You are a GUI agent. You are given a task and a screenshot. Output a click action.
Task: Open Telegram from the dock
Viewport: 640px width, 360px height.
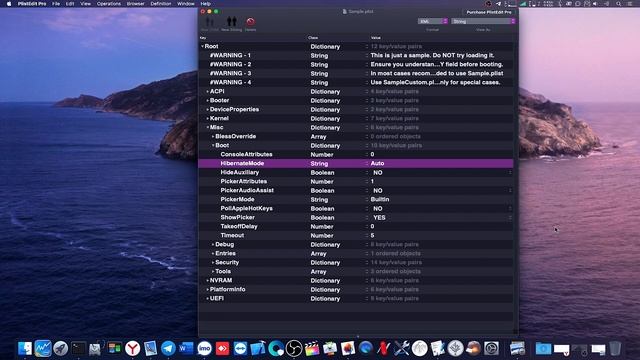[168, 349]
